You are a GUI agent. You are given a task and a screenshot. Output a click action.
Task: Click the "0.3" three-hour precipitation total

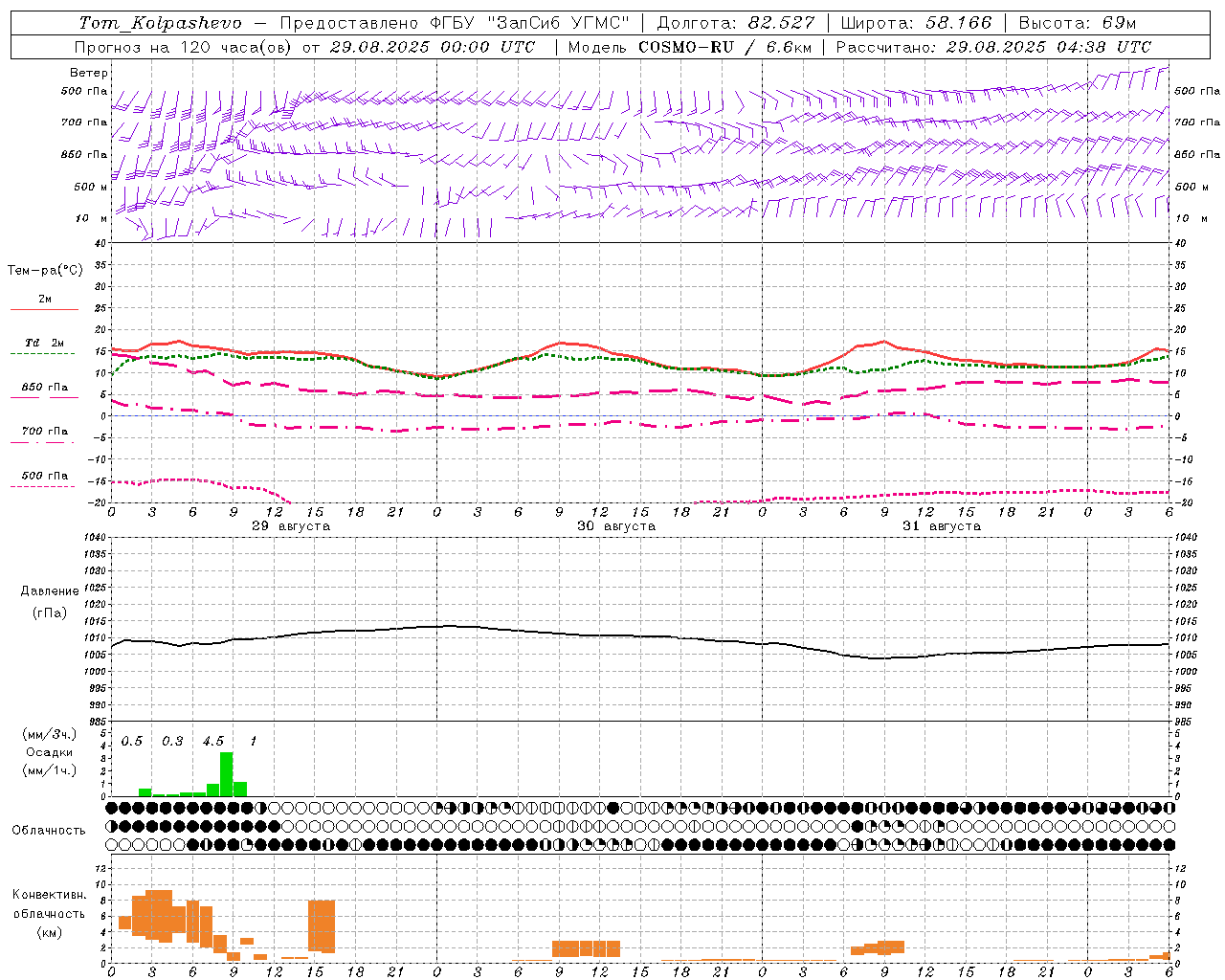point(172,741)
